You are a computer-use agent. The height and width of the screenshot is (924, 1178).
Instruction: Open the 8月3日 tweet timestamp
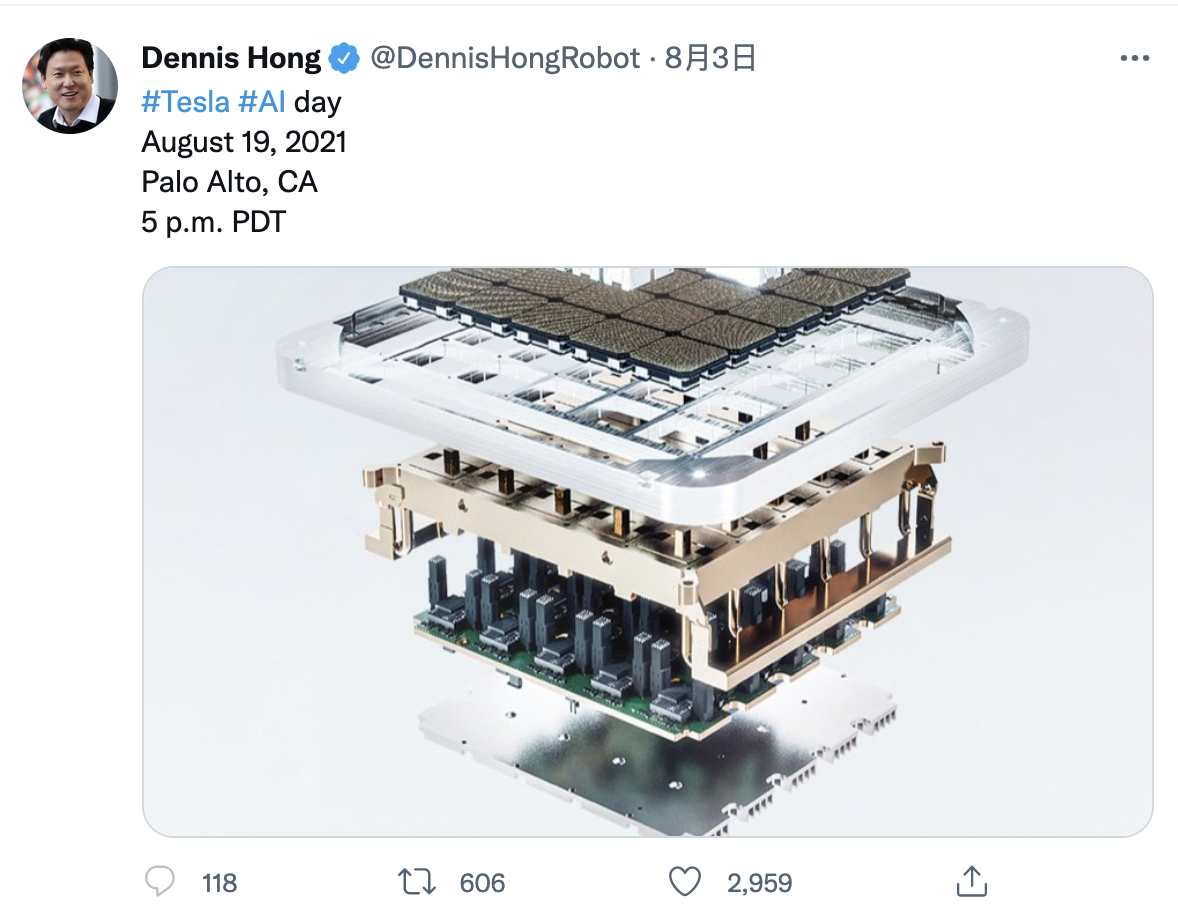pos(710,59)
